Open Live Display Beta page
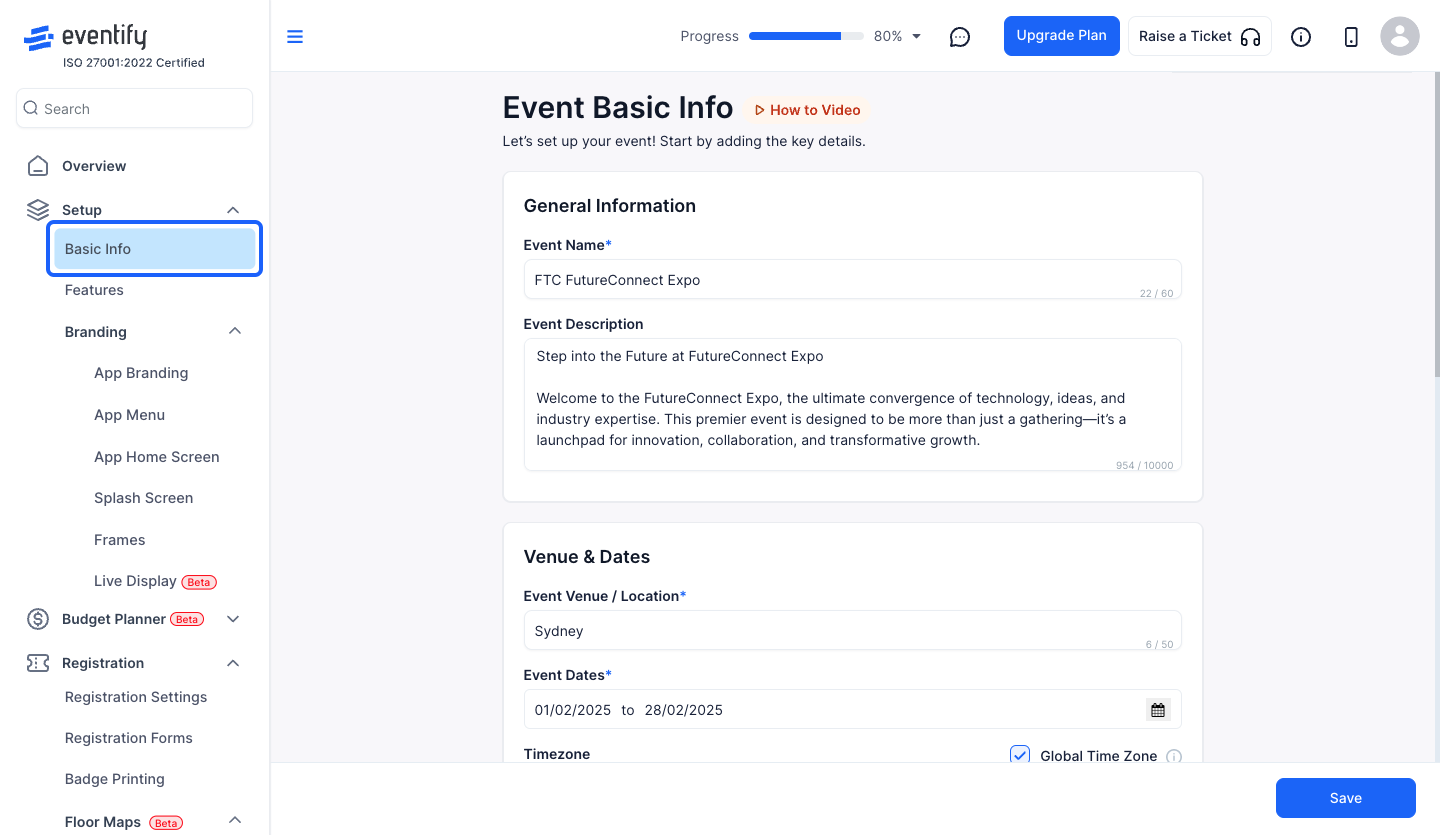 point(155,581)
